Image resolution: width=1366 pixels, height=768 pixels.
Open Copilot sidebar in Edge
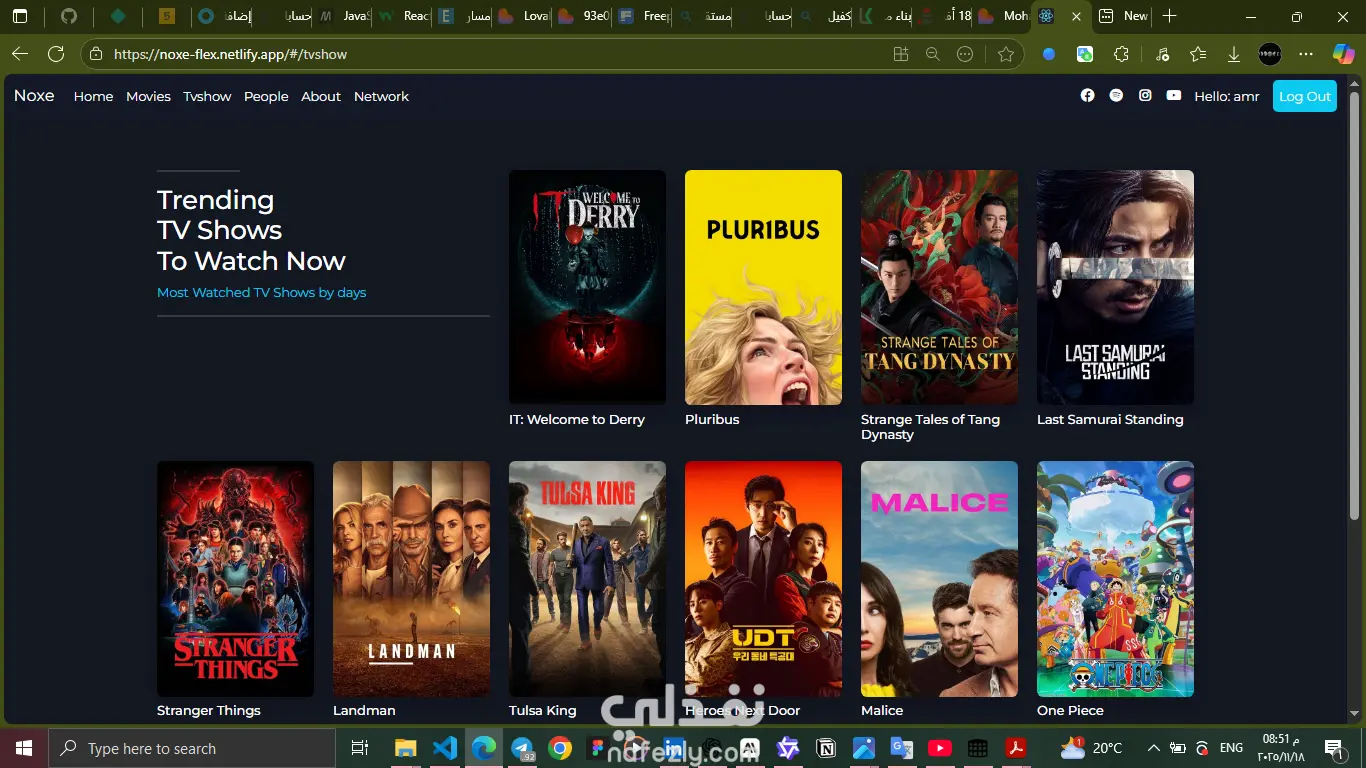(x=1344, y=54)
